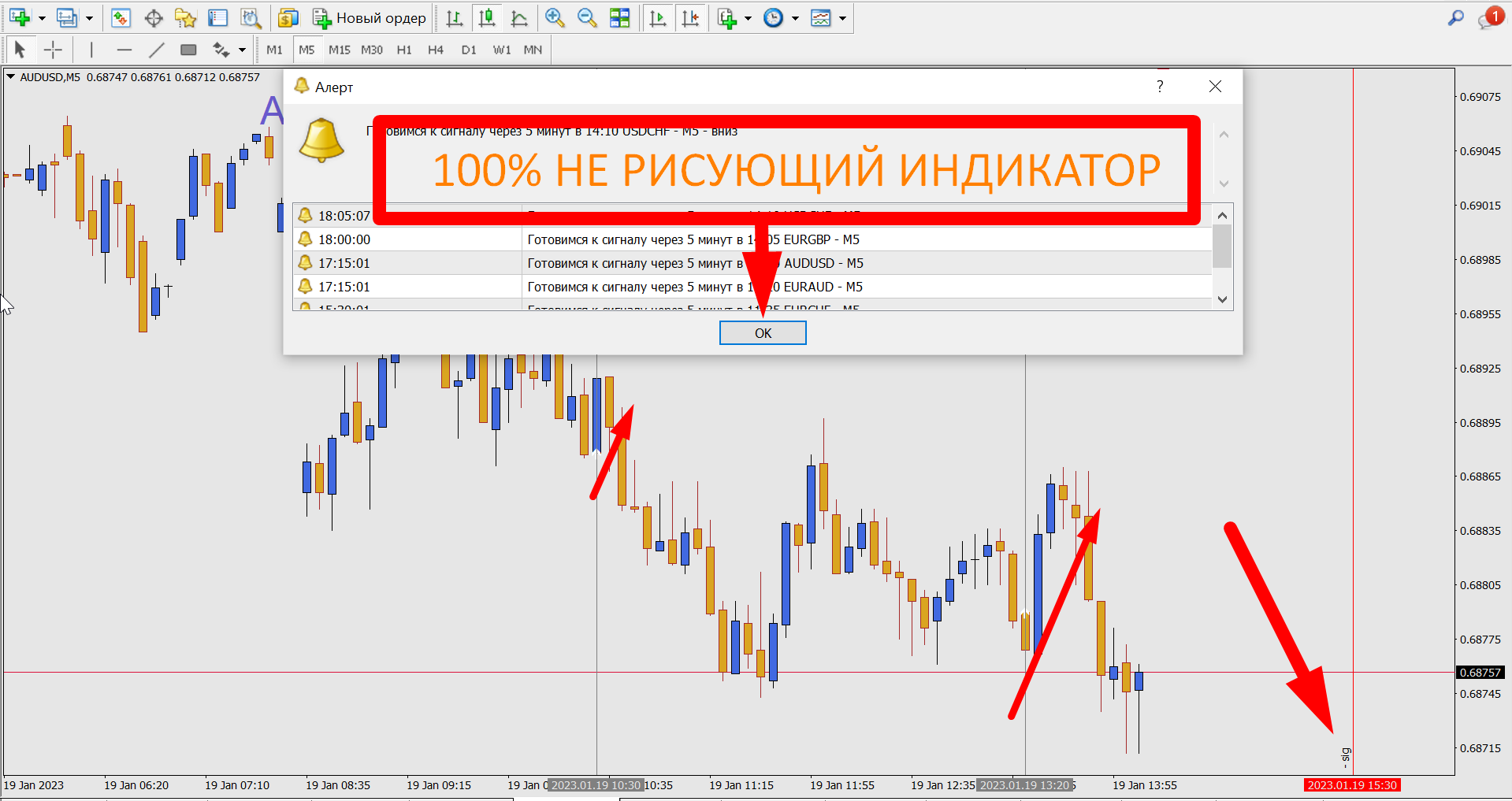Switch to M30 timeframe
Image resolution: width=1512 pixels, height=801 pixels.
[x=372, y=50]
